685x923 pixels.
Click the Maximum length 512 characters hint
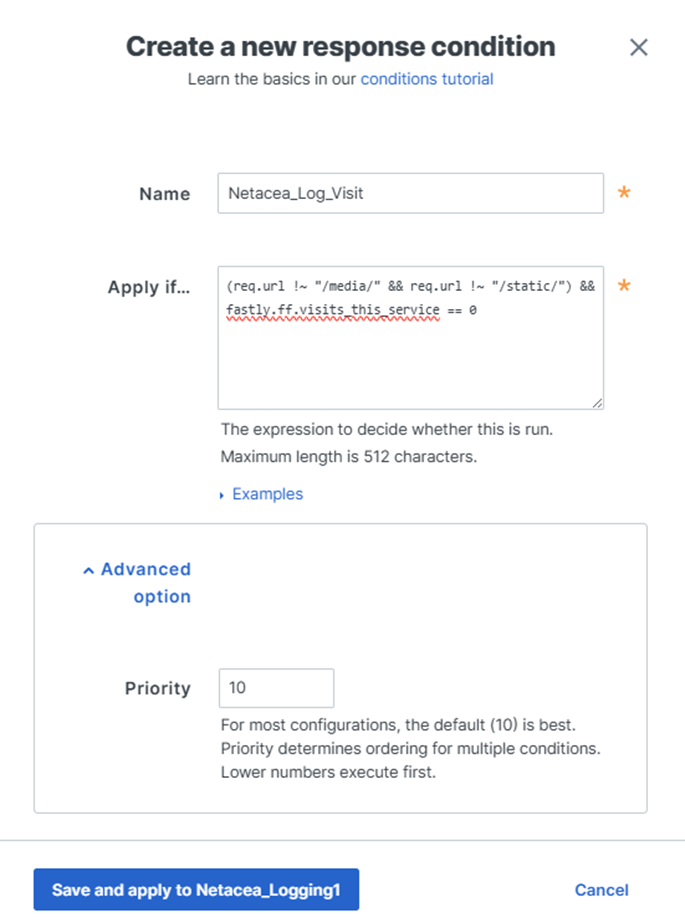click(348, 458)
